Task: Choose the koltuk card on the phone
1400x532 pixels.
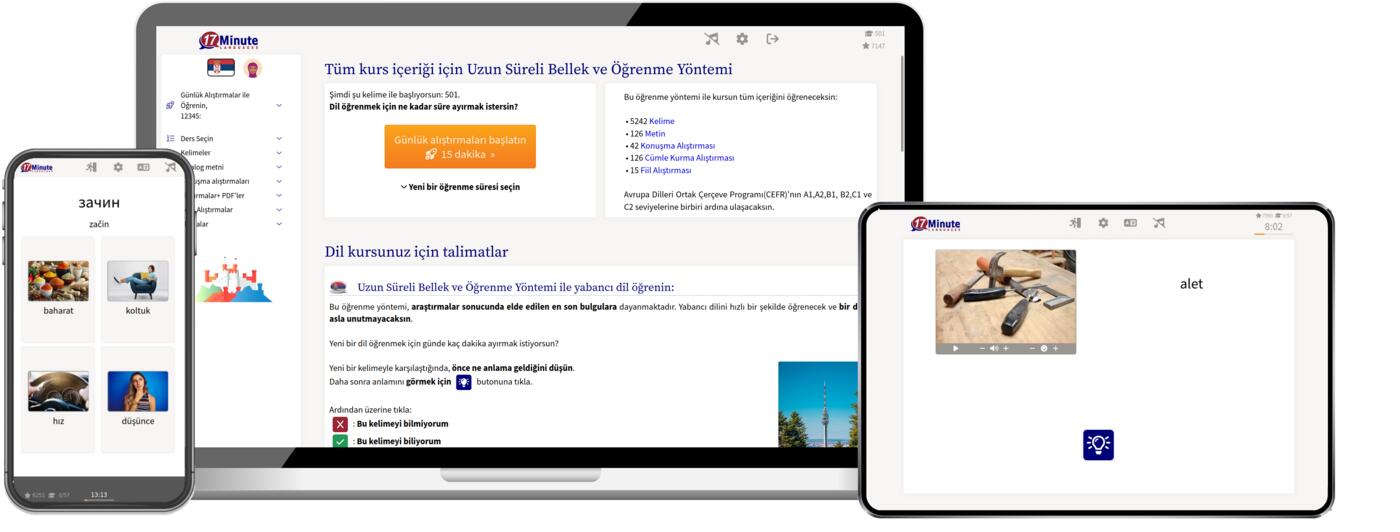Action: [138, 290]
